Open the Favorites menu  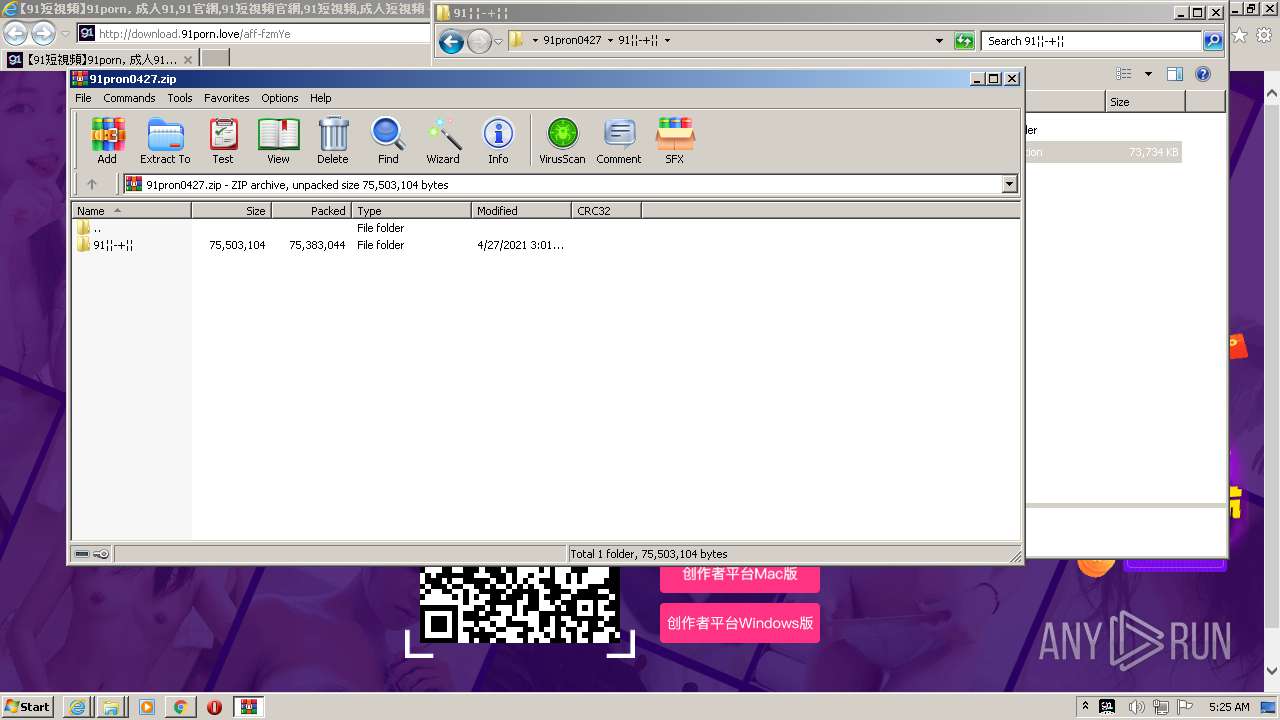(x=227, y=98)
